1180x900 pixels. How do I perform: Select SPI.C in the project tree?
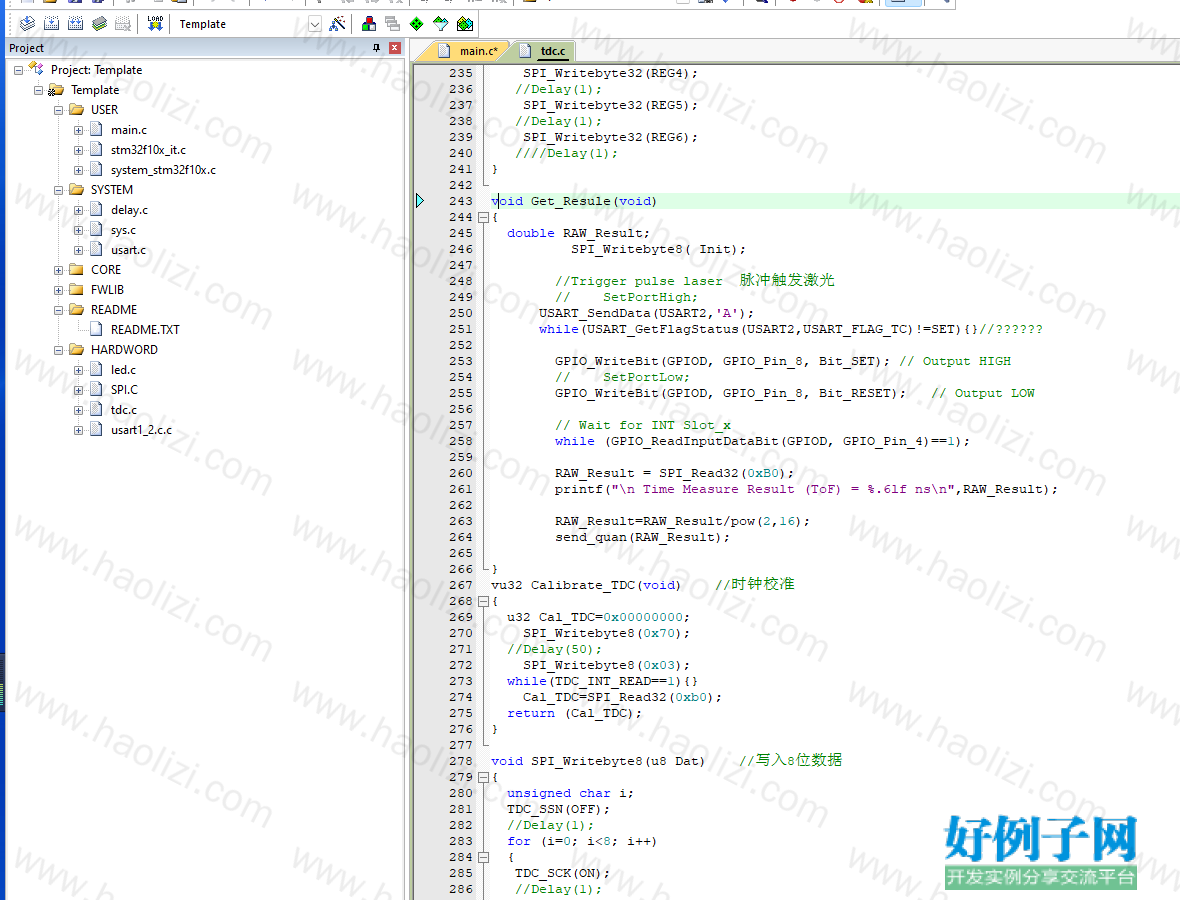pos(124,390)
